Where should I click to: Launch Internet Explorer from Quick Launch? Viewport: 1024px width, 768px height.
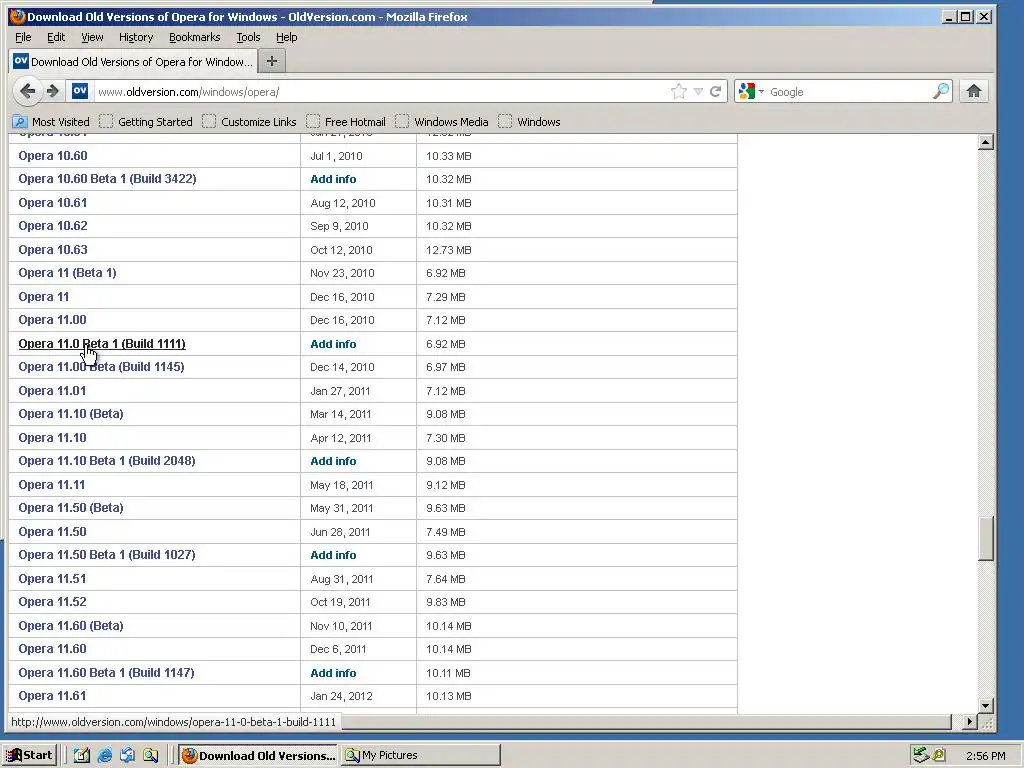(x=104, y=755)
